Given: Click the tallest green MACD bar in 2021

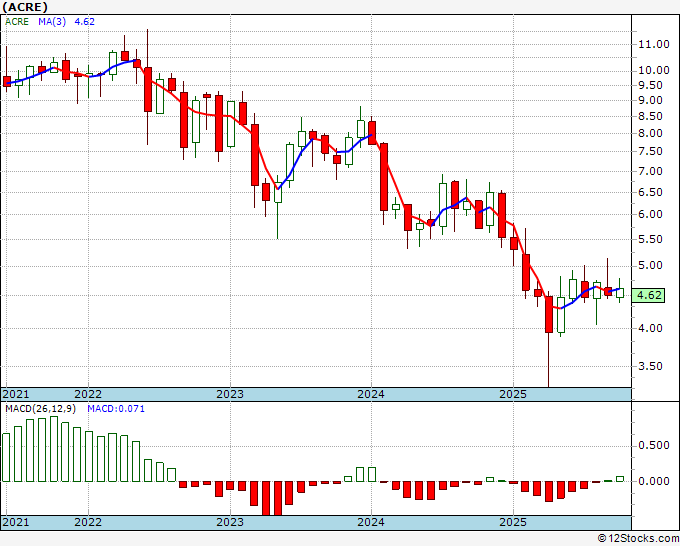Looking at the screenshot, I should (x=54, y=449).
